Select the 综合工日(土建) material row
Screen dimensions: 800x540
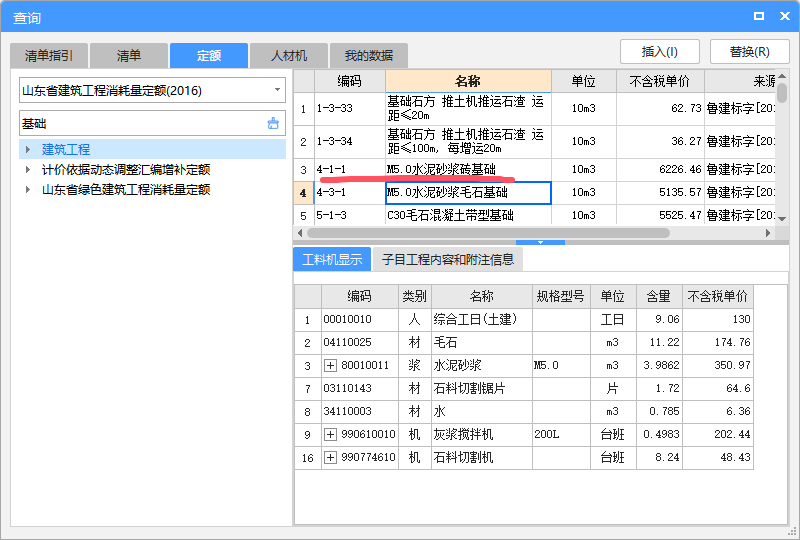pyautogui.click(x=524, y=320)
